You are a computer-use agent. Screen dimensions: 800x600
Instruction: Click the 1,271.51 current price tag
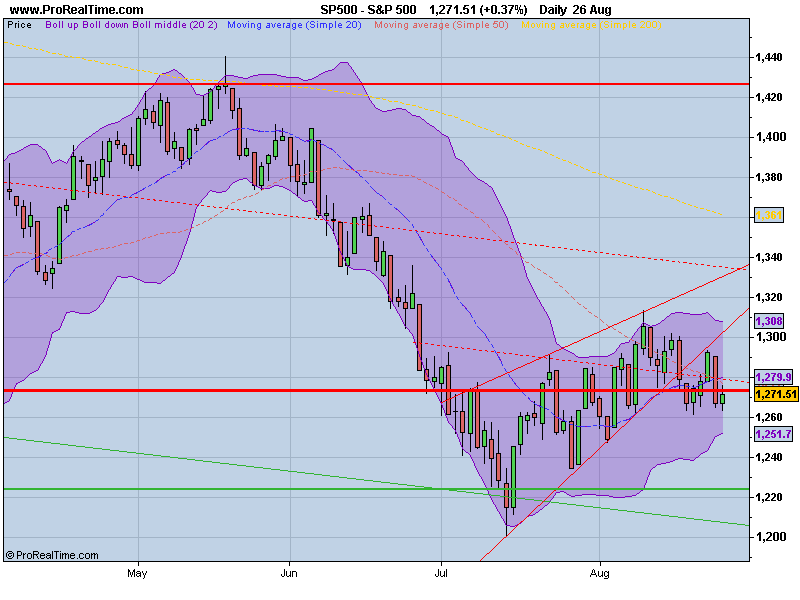click(x=776, y=394)
